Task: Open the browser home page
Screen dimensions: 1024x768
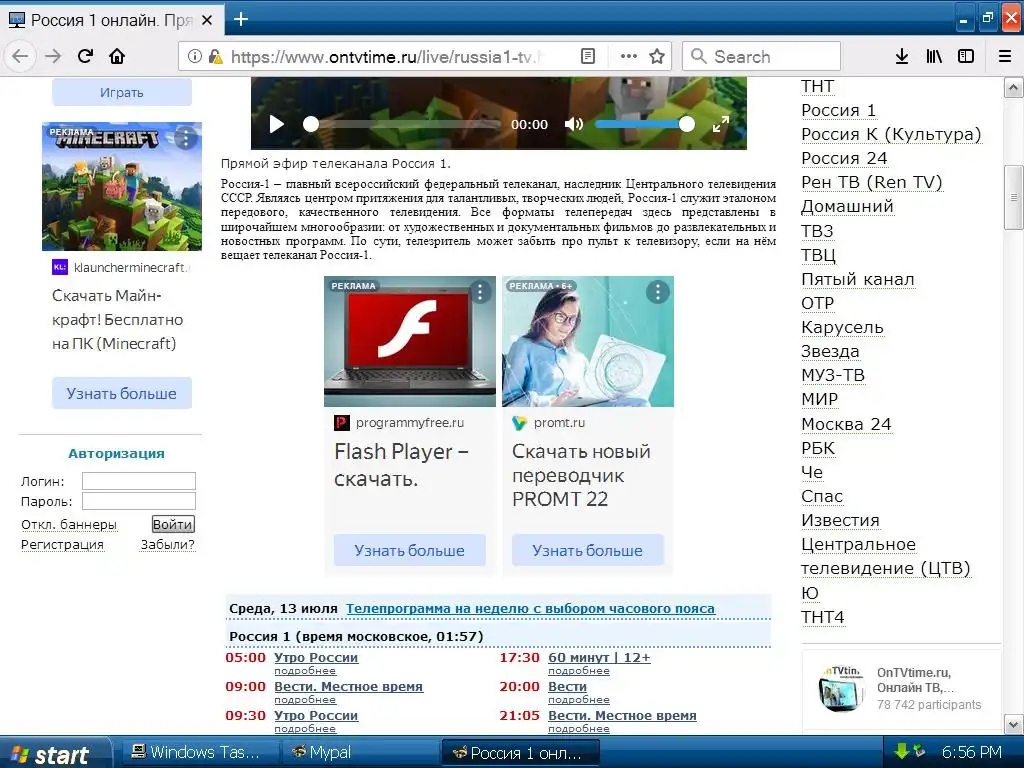Action: [118, 56]
